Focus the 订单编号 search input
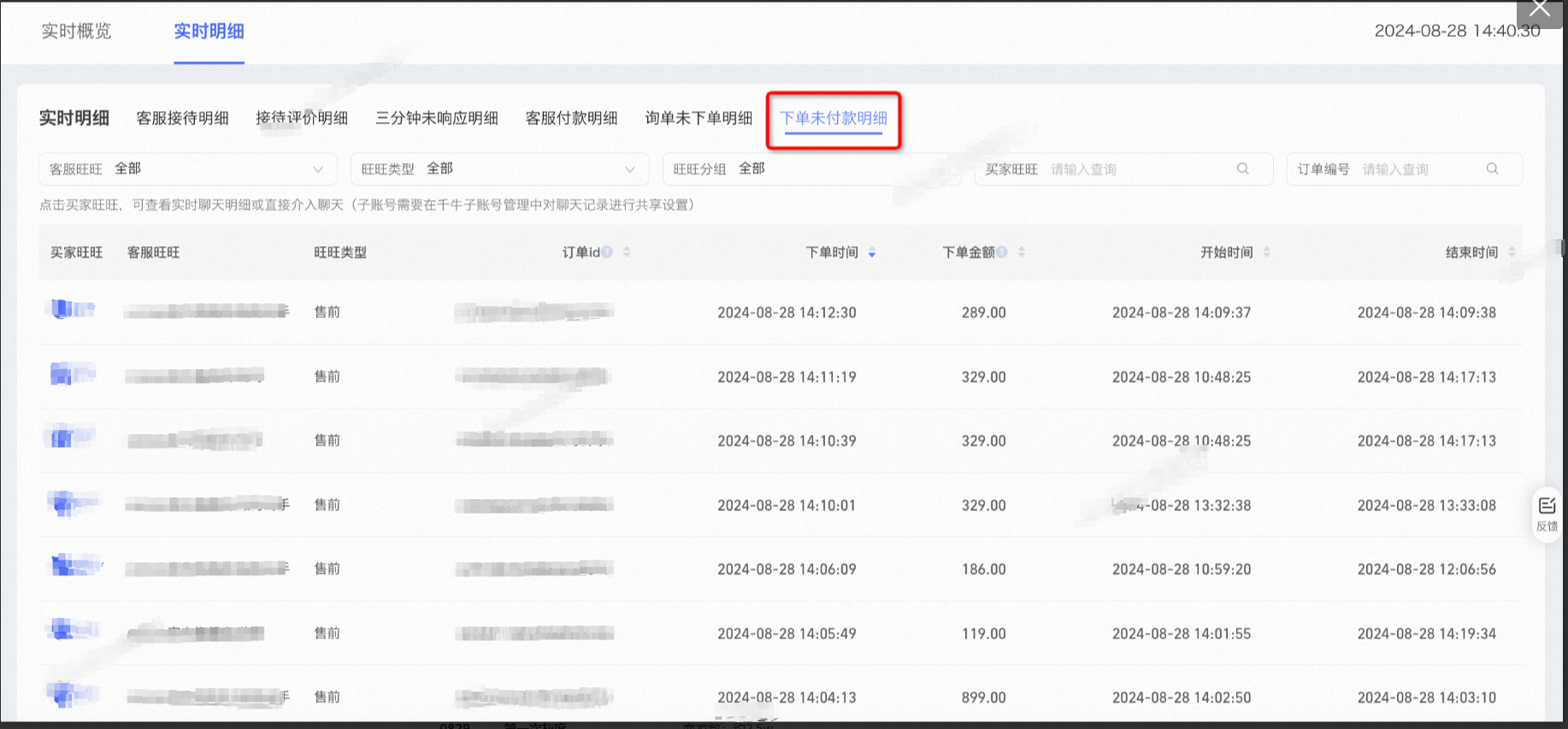1568x729 pixels. [1404, 169]
